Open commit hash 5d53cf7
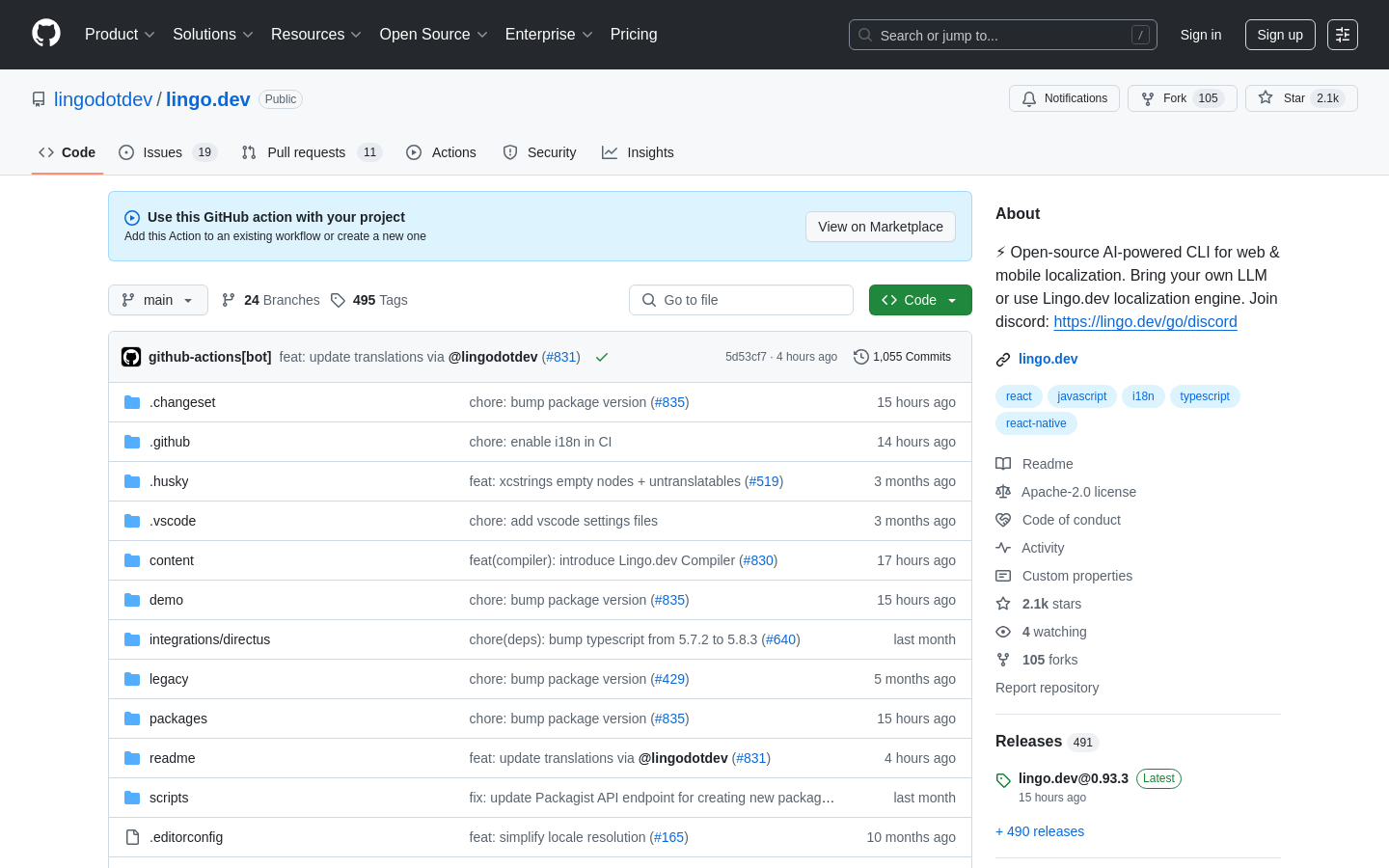 tap(746, 357)
